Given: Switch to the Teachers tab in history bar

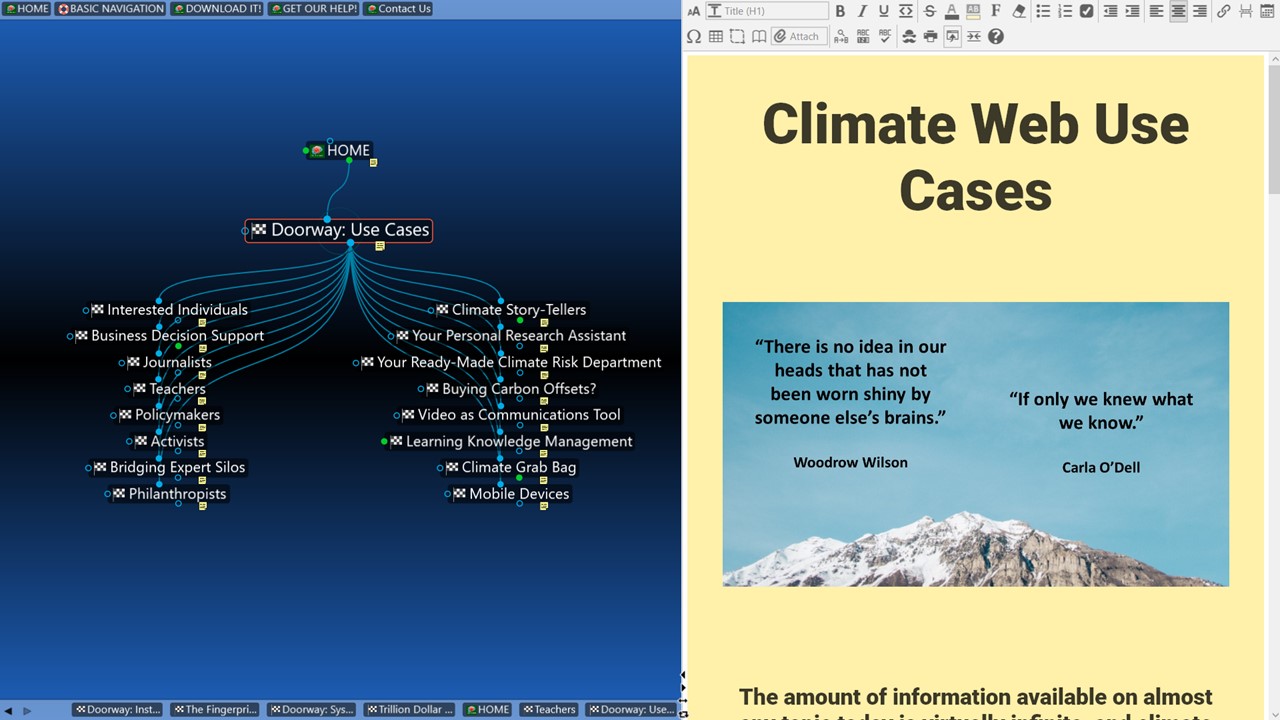Looking at the screenshot, I should [549, 710].
